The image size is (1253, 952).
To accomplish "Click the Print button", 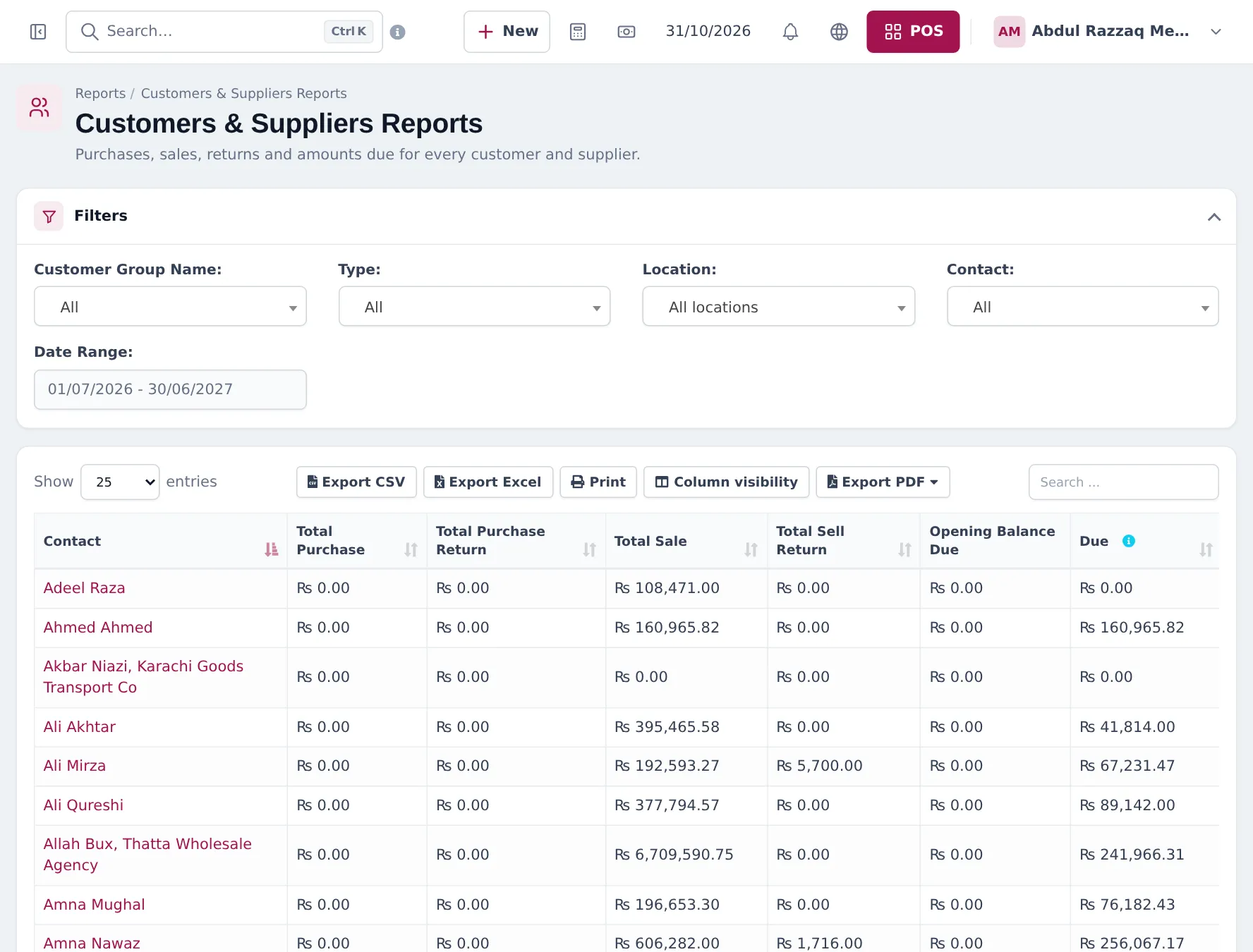I will [598, 482].
